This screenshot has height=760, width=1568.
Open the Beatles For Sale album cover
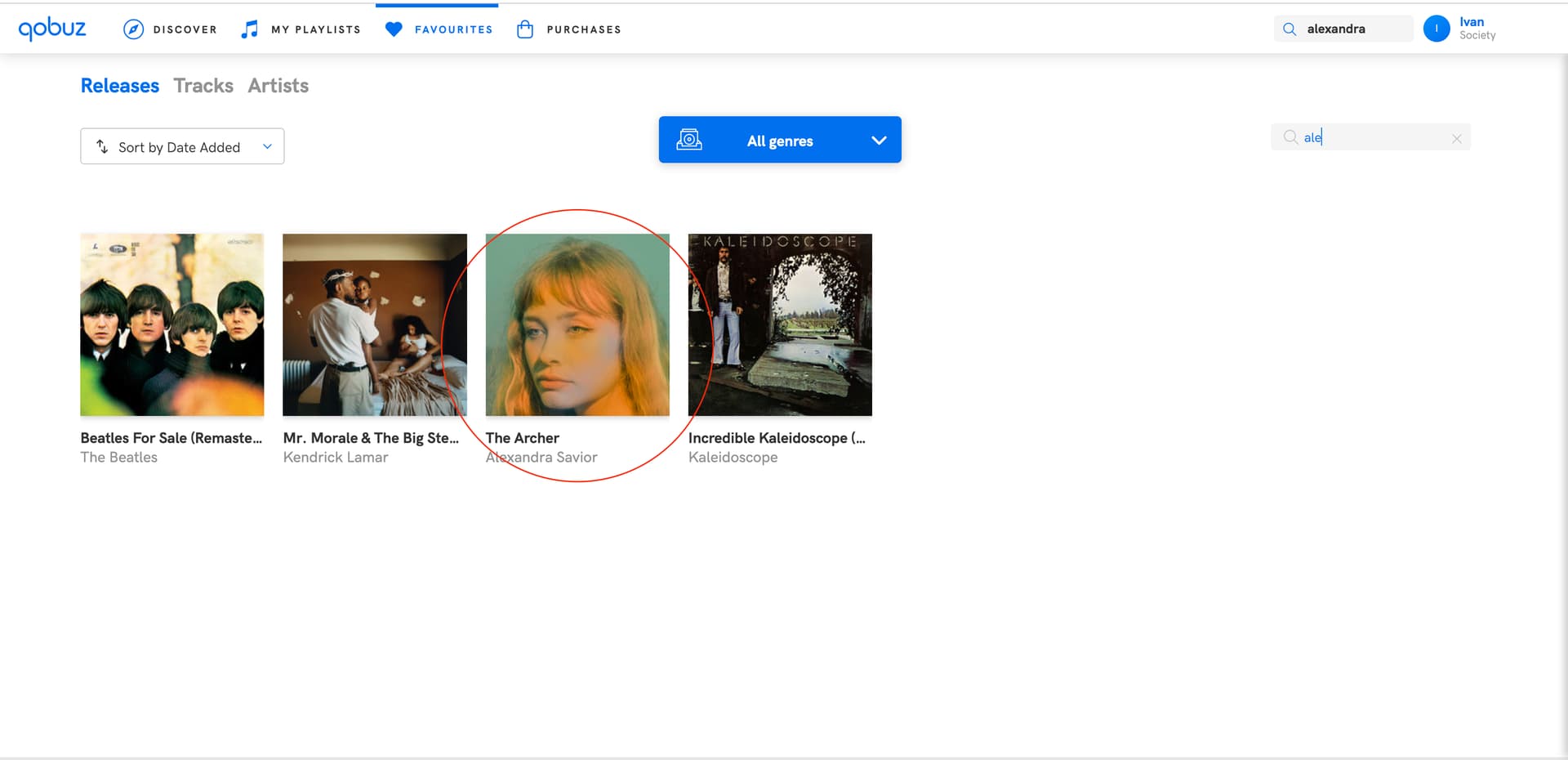172,324
